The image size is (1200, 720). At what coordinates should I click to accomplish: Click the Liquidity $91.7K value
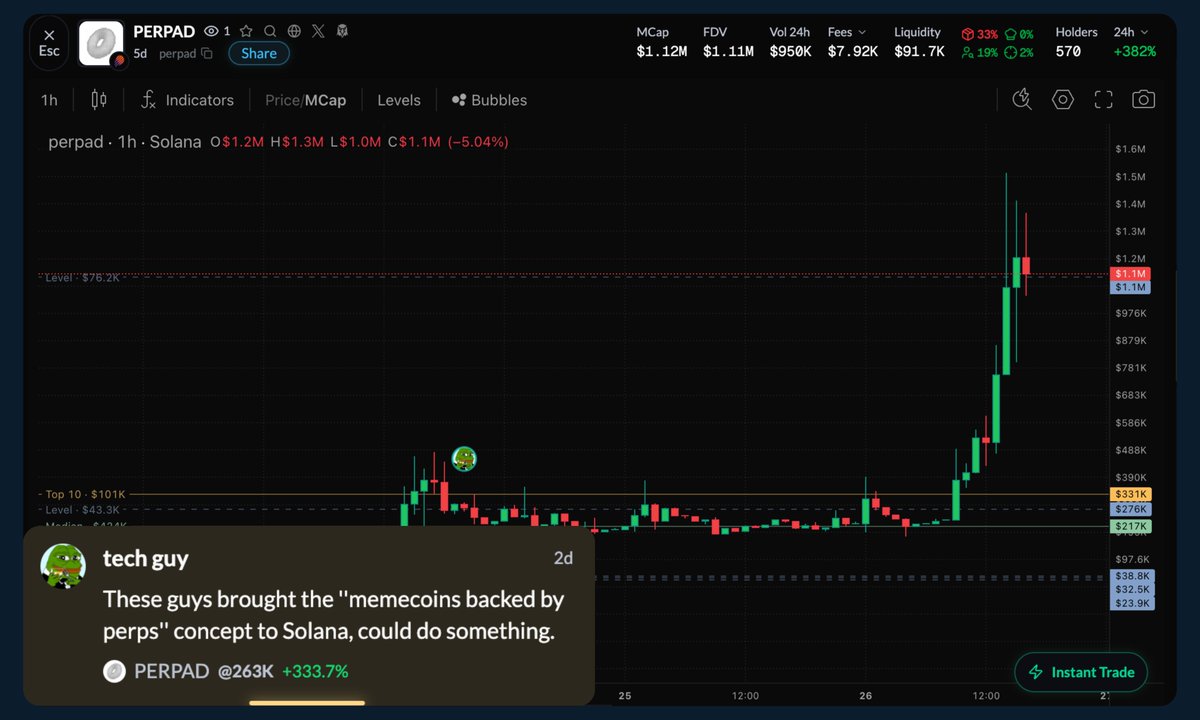[919, 51]
